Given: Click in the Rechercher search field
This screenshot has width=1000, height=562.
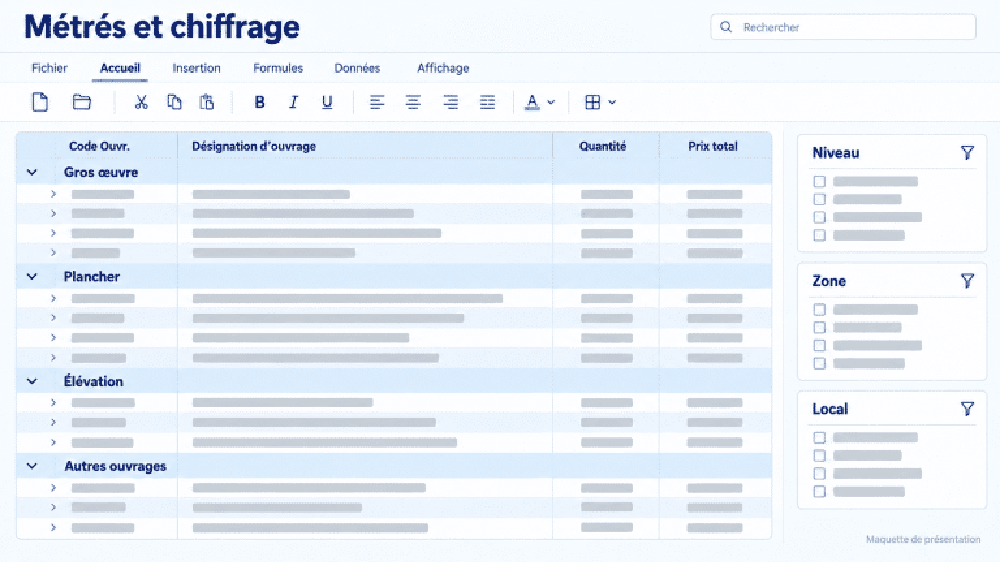Looking at the screenshot, I should [843, 27].
